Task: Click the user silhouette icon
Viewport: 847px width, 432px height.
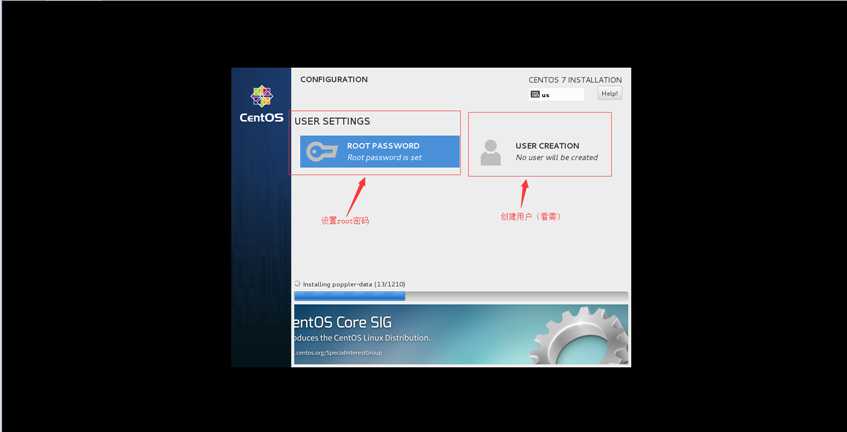Action: point(490,152)
